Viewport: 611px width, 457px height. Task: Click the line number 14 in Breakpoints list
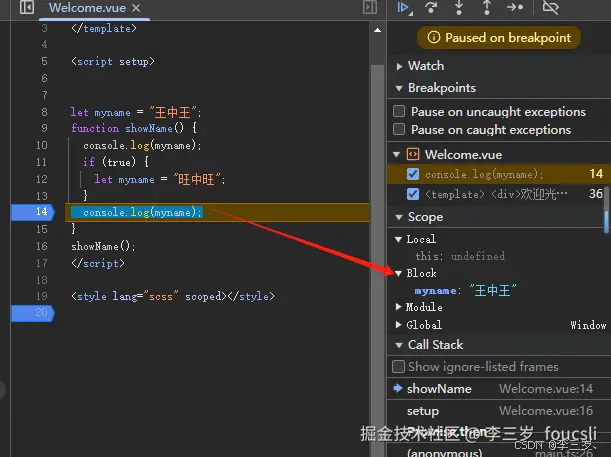point(596,174)
